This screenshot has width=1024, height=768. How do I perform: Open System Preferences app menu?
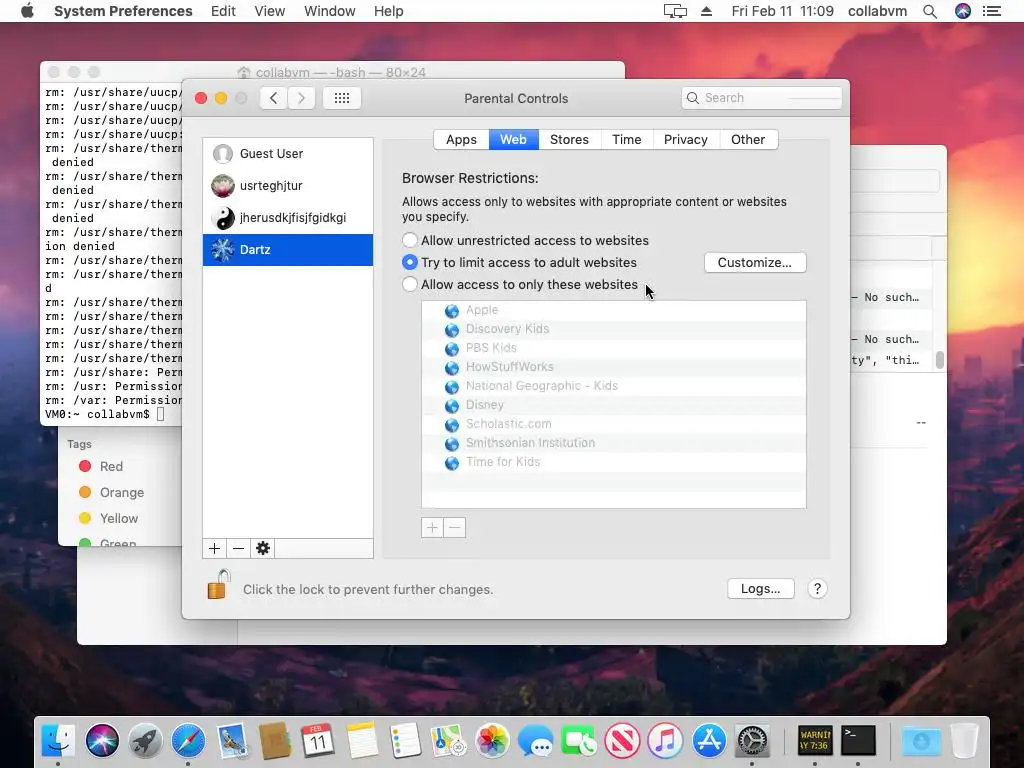(x=123, y=11)
